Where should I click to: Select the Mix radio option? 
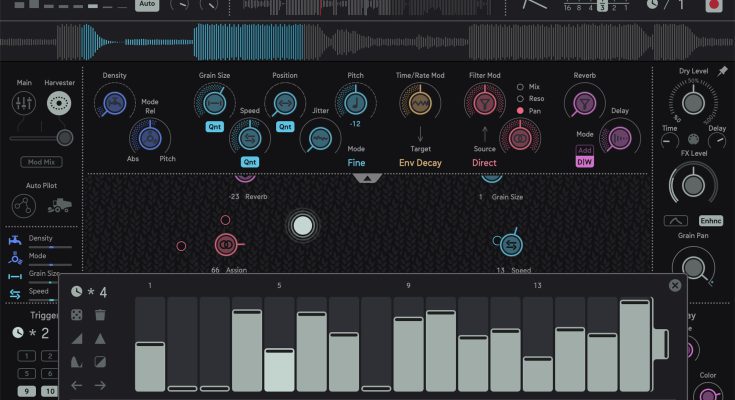521,87
